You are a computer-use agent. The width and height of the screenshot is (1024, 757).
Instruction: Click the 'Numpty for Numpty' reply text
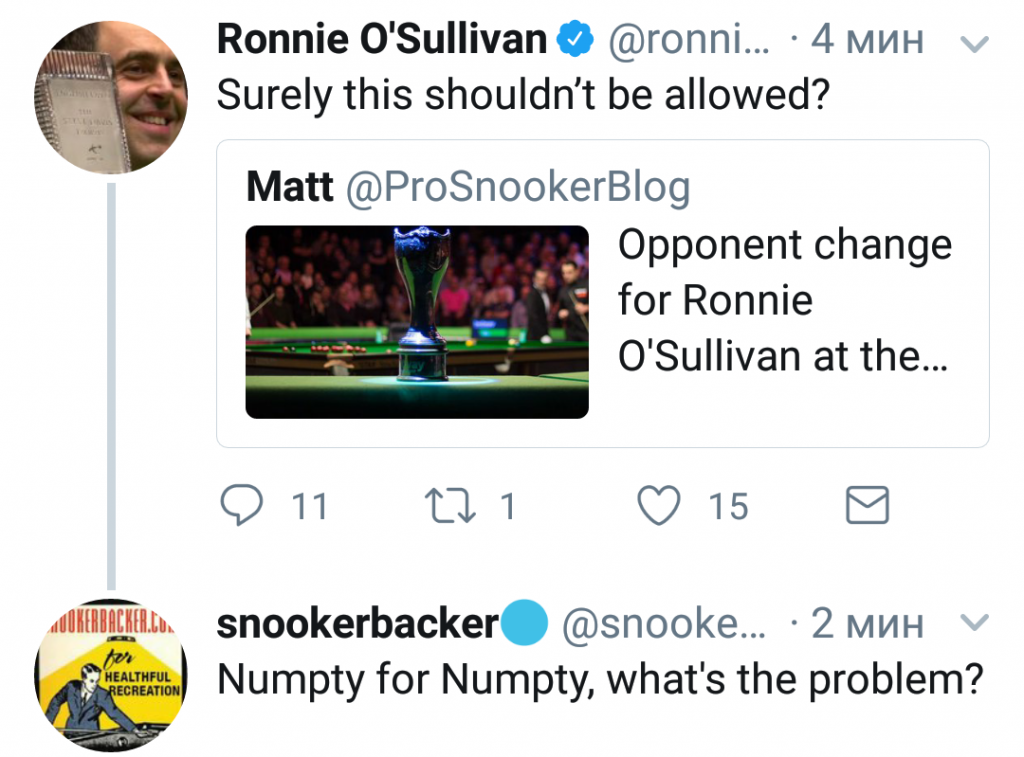pyautogui.click(x=600, y=679)
